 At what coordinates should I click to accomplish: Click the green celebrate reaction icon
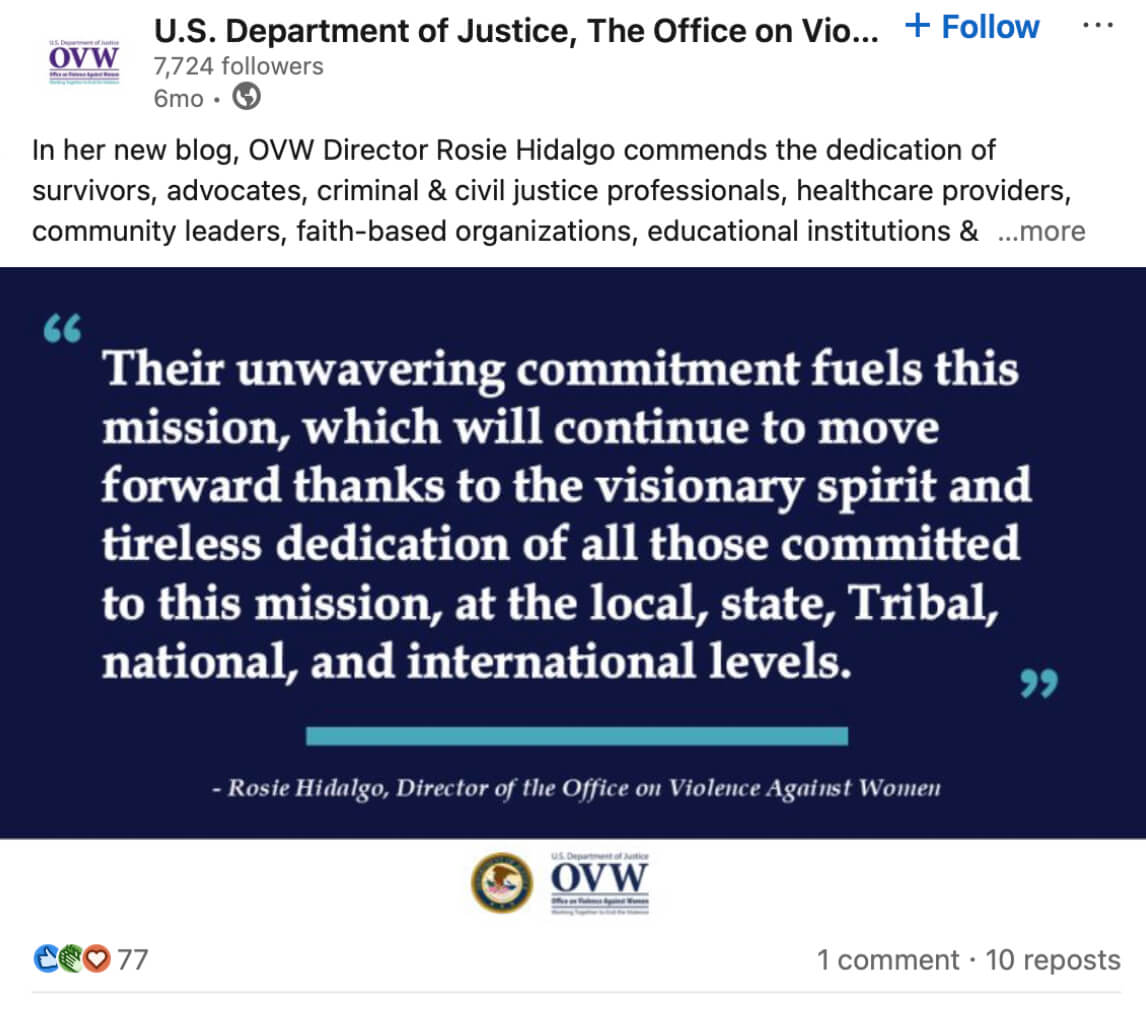71,960
